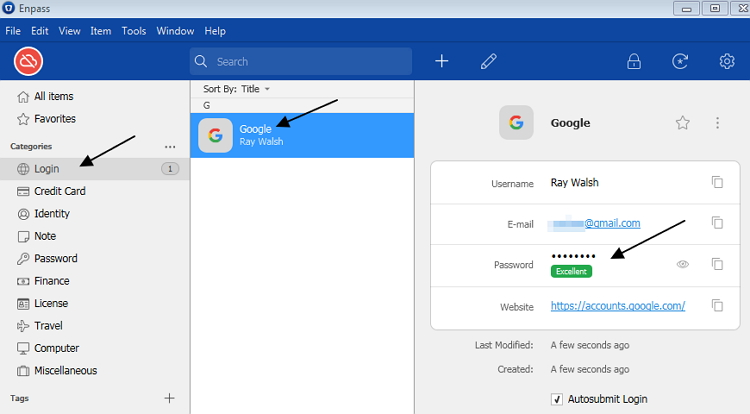The width and height of the screenshot is (750, 414).
Task: Toggle the Autosubmit Login checkbox
Action: (557, 399)
